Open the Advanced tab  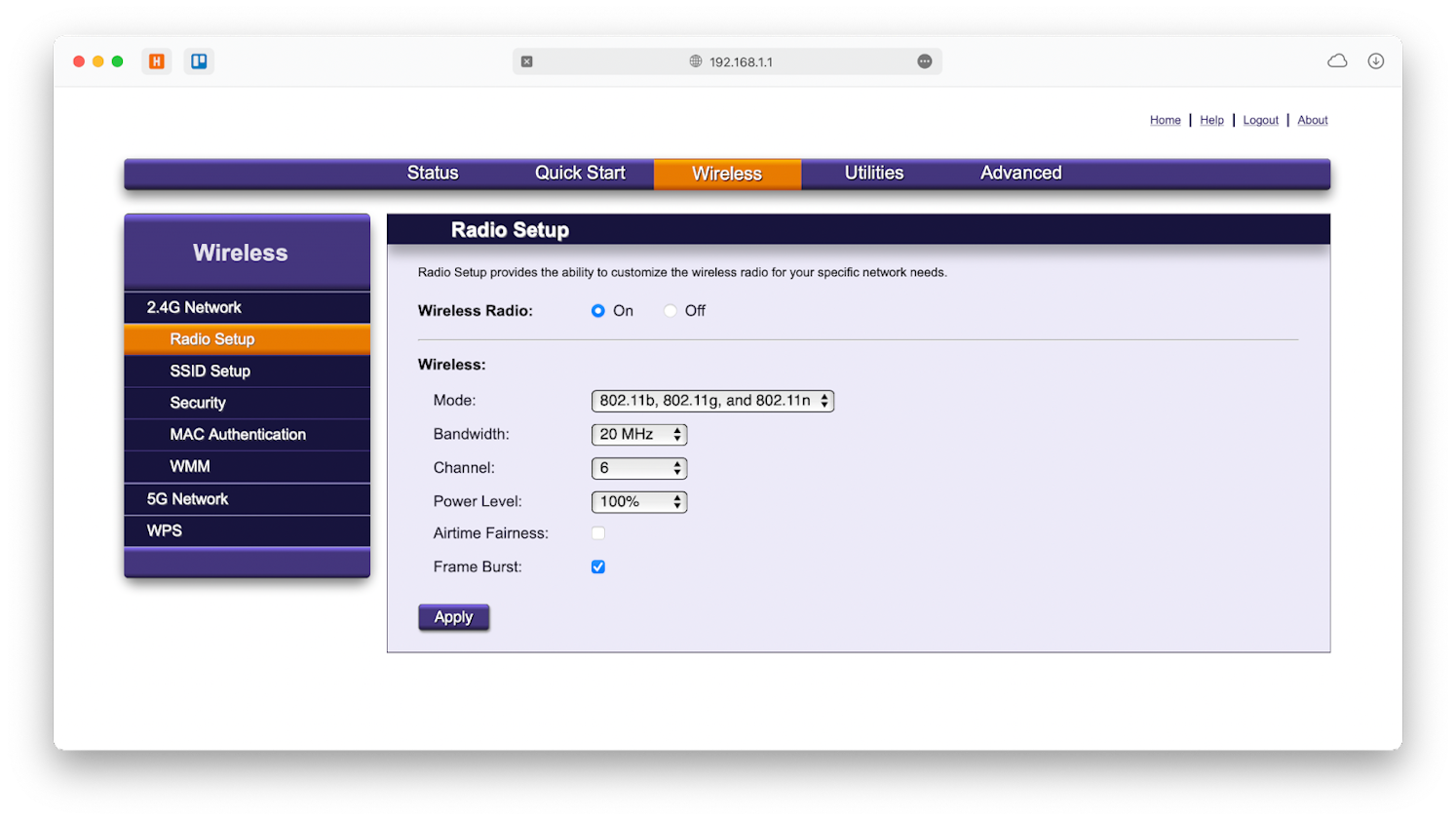(1020, 173)
